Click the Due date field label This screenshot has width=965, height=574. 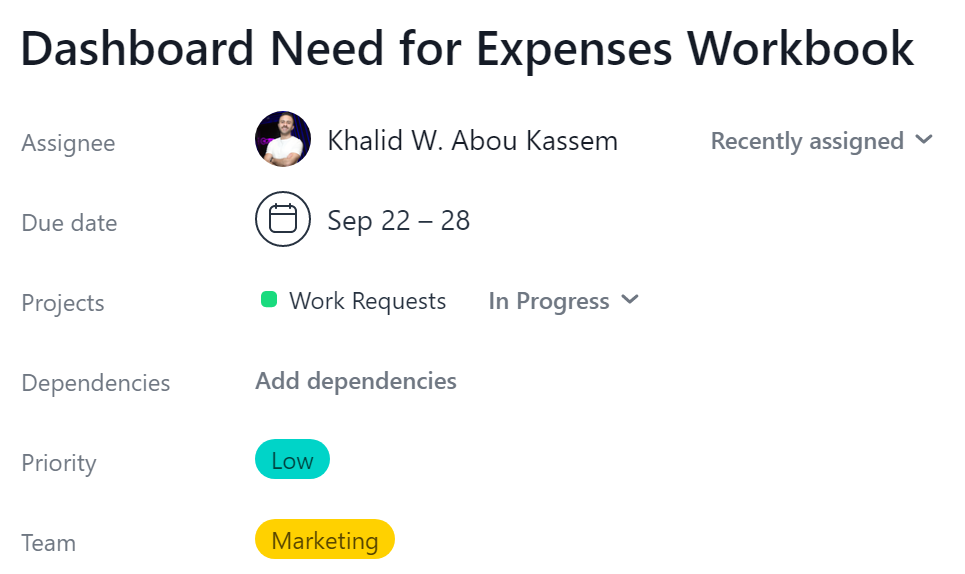[69, 223]
